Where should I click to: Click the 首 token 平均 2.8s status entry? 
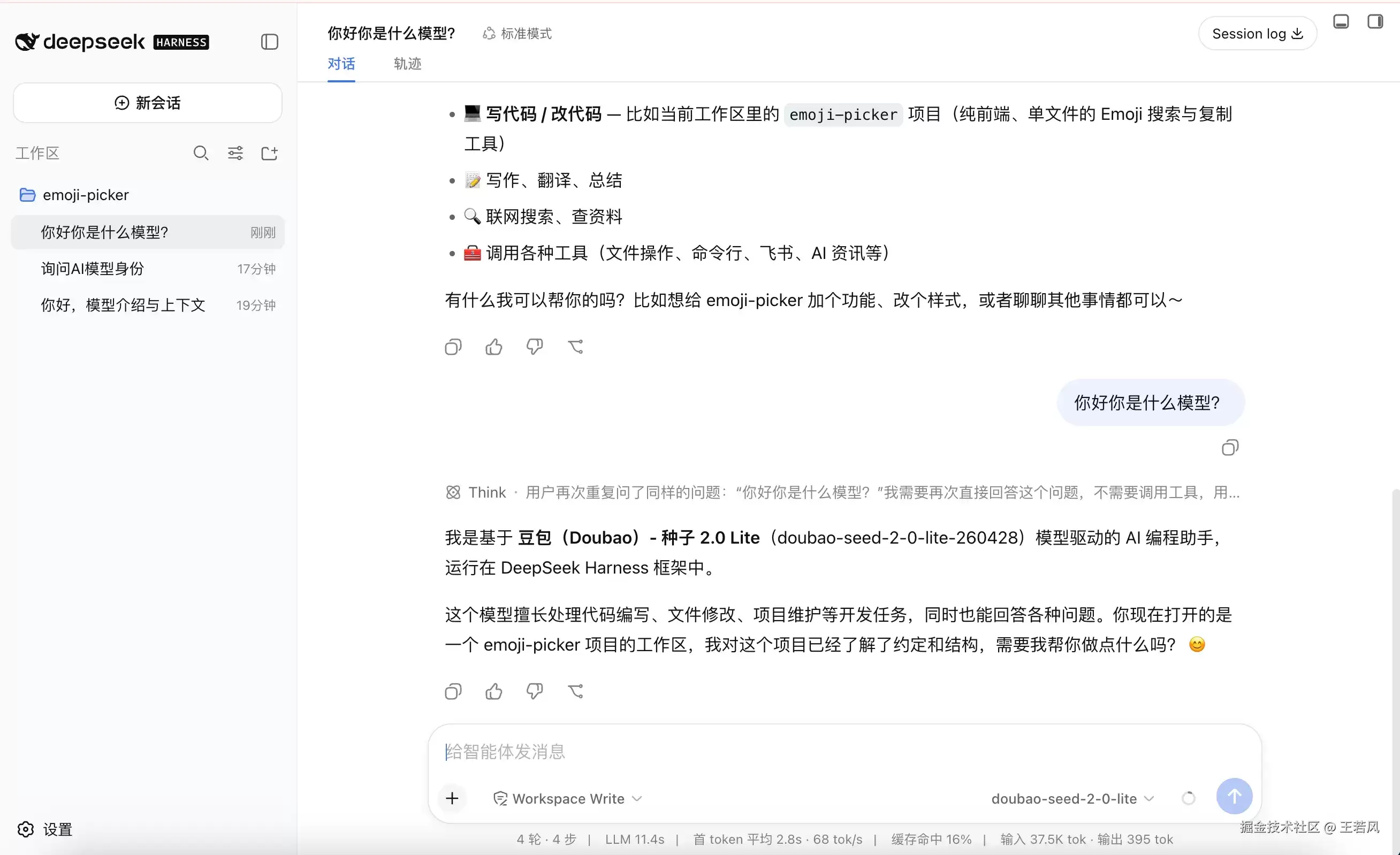tap(748, 839)
